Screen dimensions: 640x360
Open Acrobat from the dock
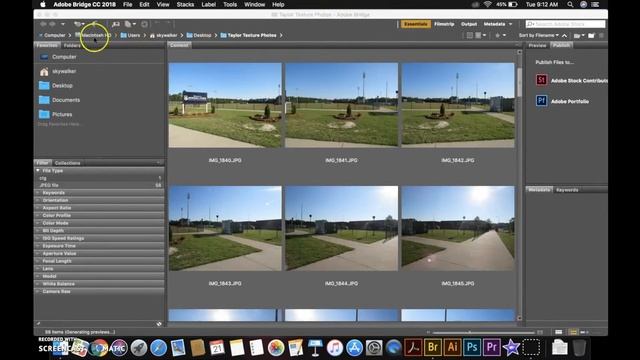[413, 348]
